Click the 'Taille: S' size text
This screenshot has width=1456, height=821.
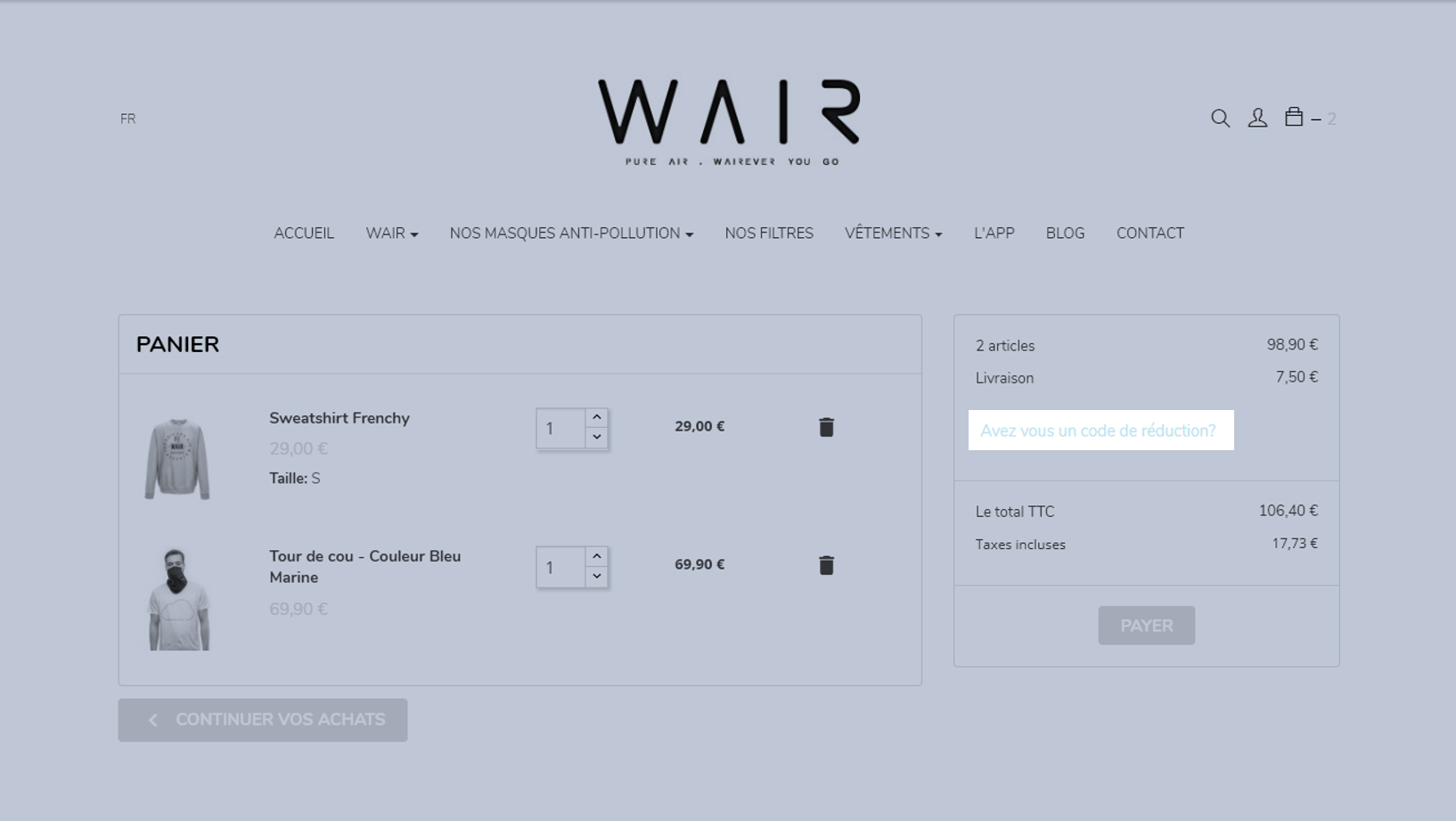tap(295, 479)
